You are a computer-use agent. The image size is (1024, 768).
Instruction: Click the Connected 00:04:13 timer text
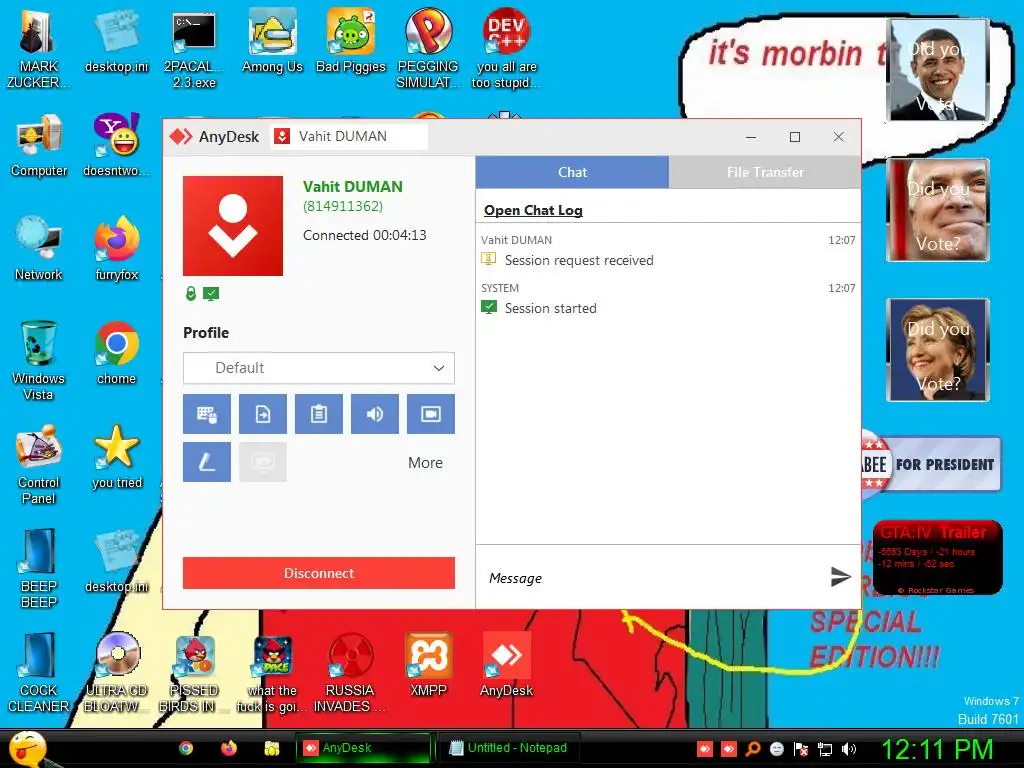coord(364,235)
